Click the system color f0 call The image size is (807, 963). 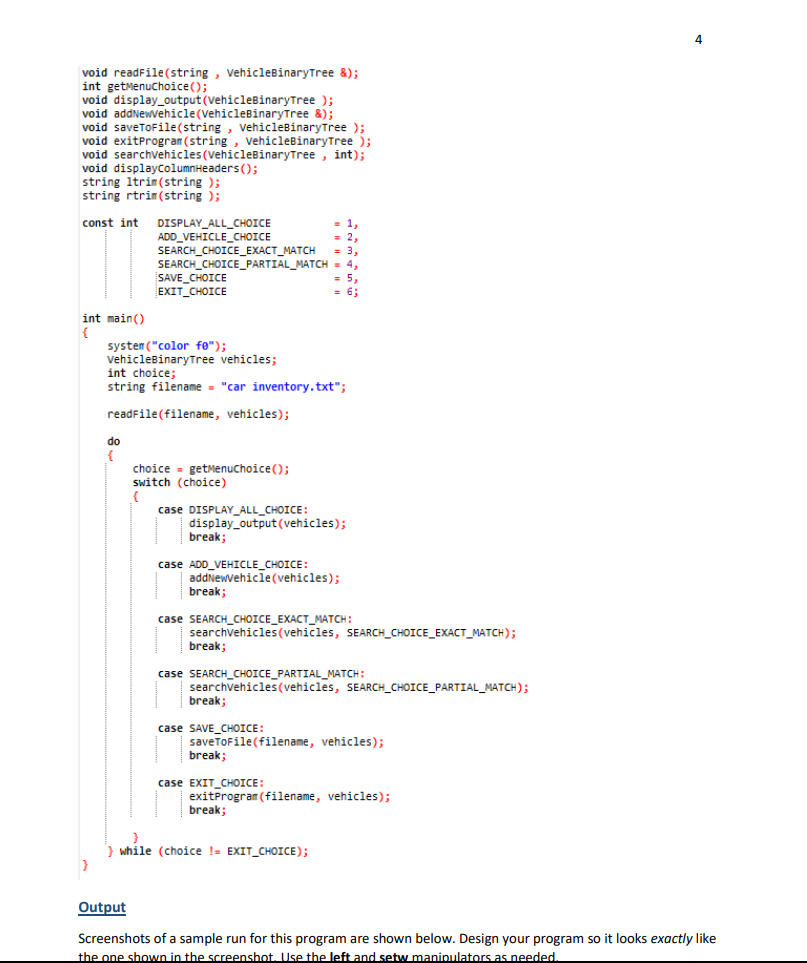tap(165, 346)
